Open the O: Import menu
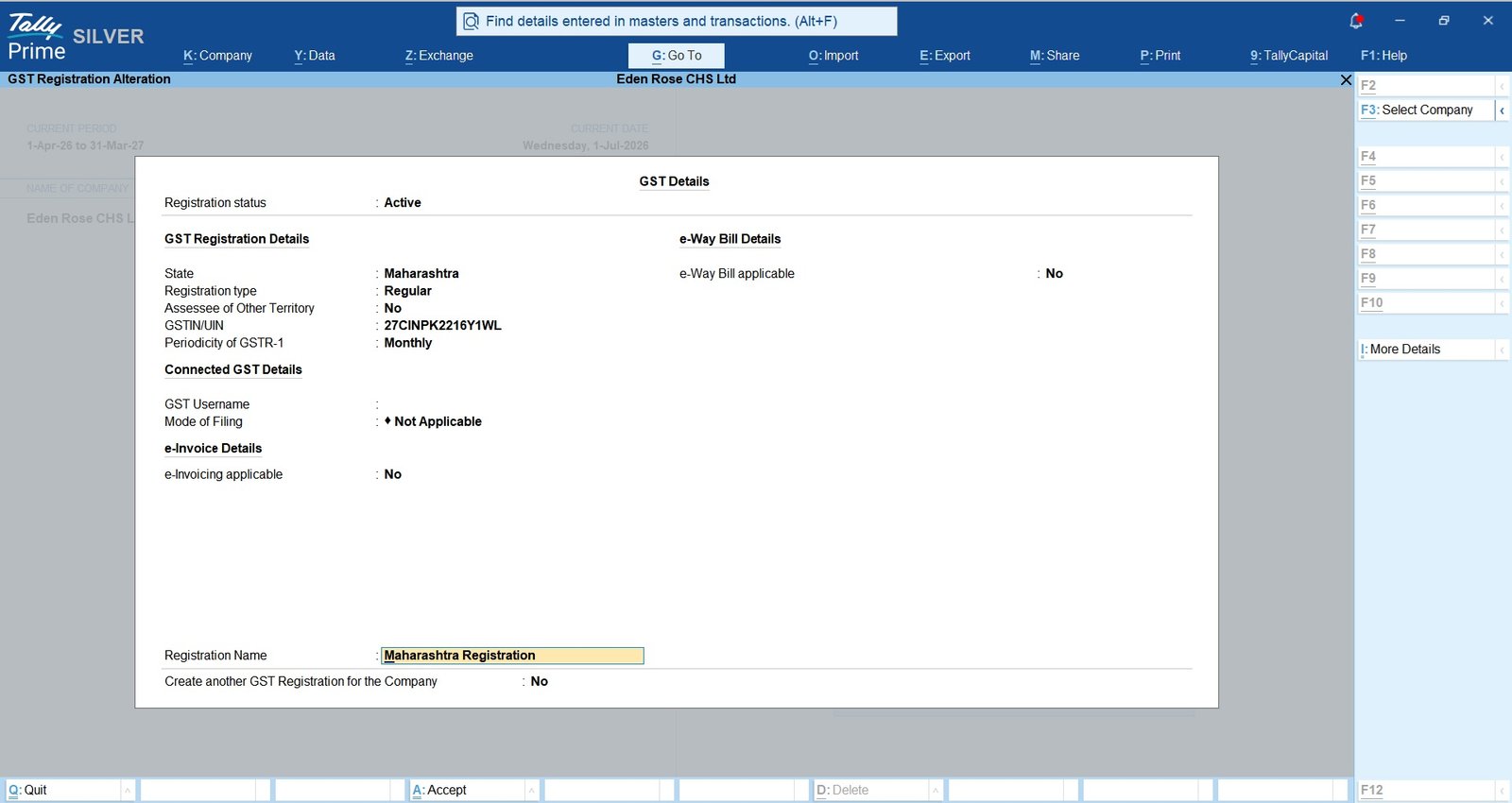This screenshot has width=1512, height=803. (833, 56)
